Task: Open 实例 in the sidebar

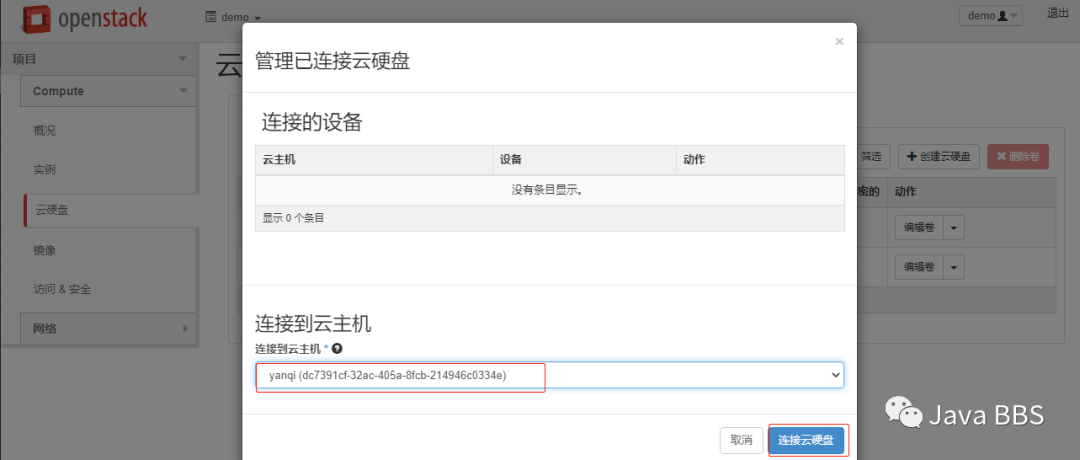Action: pyautogui.click(x=45, y=170)
